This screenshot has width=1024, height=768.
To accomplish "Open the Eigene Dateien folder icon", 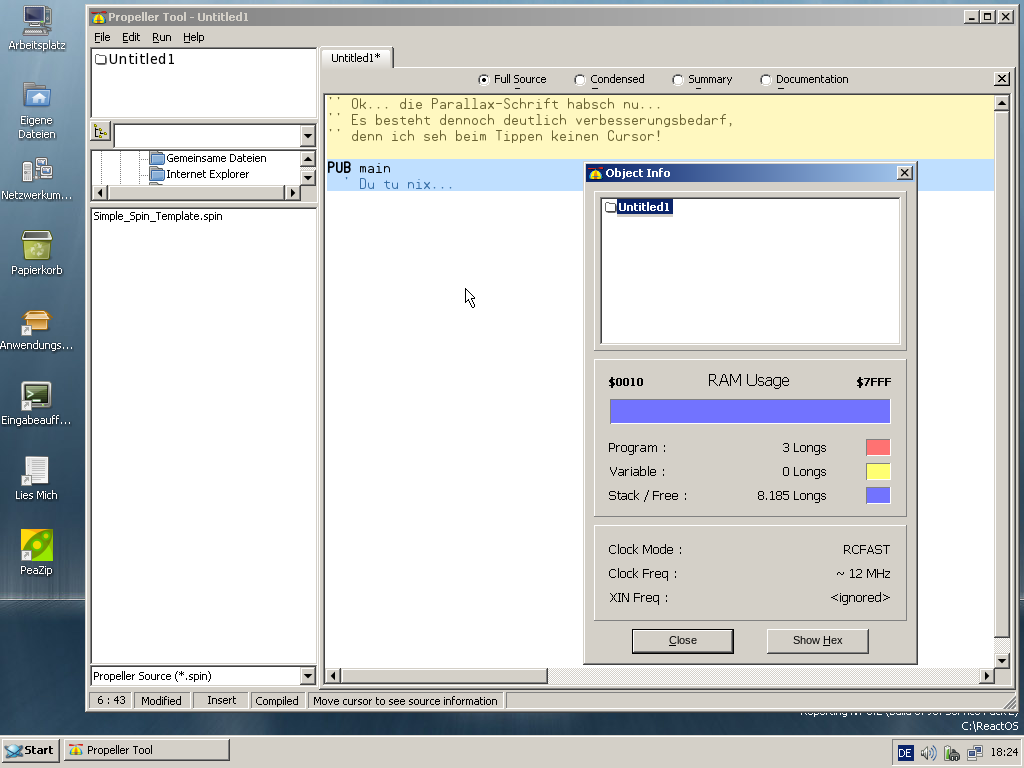I will (37, 96).
